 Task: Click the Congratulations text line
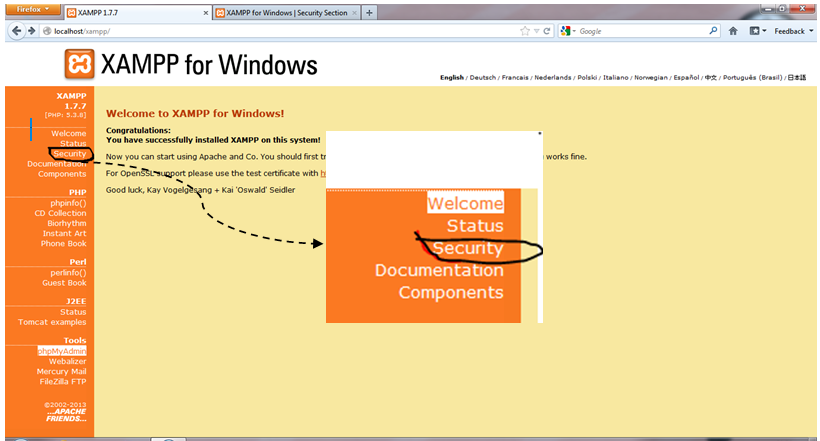(138, 130)
